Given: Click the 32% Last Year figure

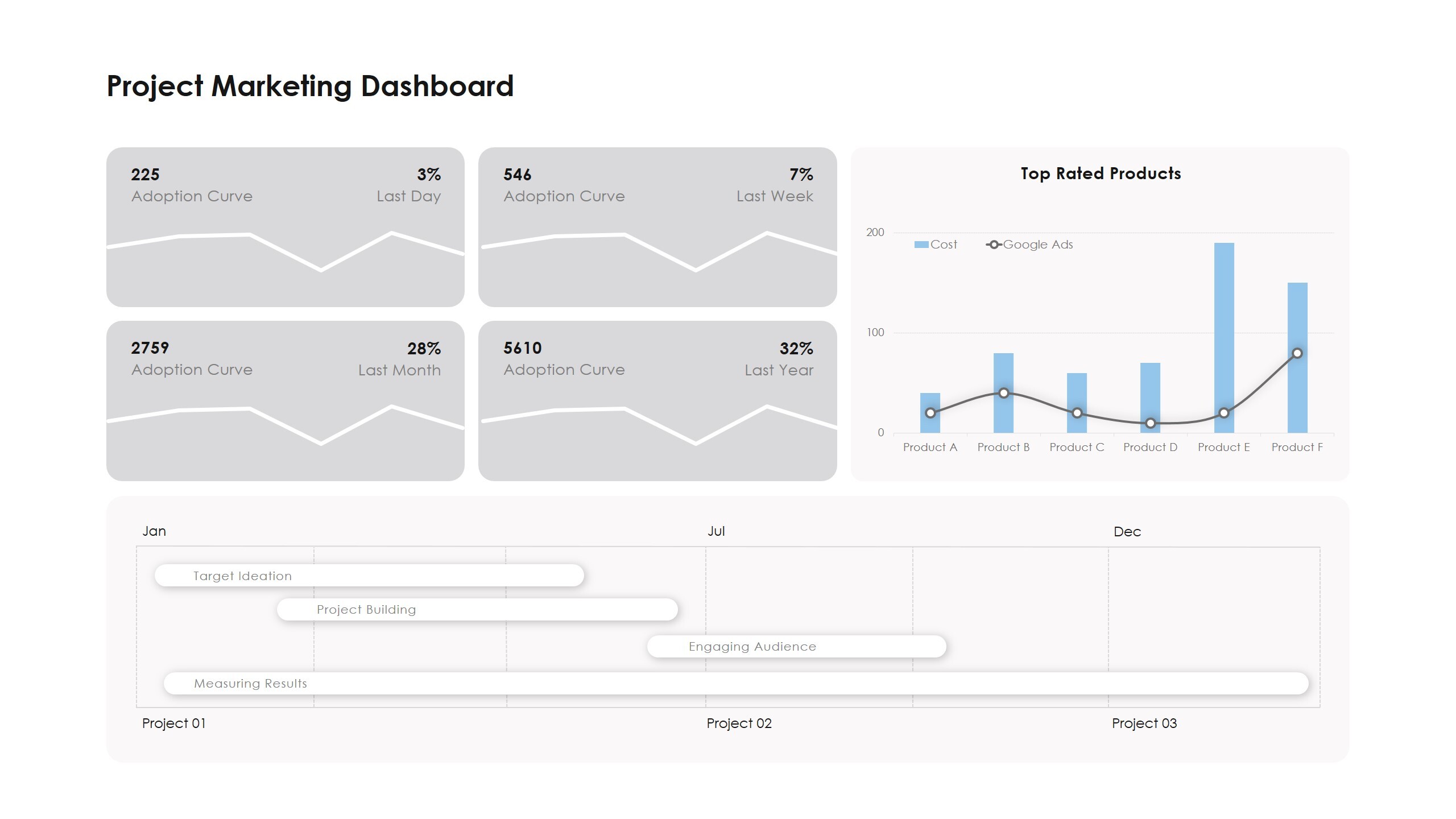Looking at the screenshot, I should point(796,348).
